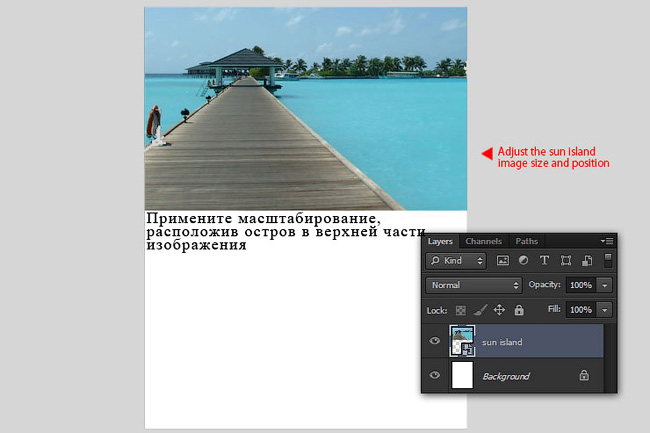Screen dimensions: 650x433
Task: Switch to the Channels tab
Action: (483, 241)
